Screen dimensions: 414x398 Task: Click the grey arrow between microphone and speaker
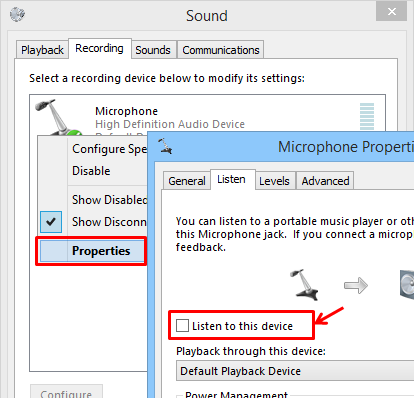[x=356, y=286]
